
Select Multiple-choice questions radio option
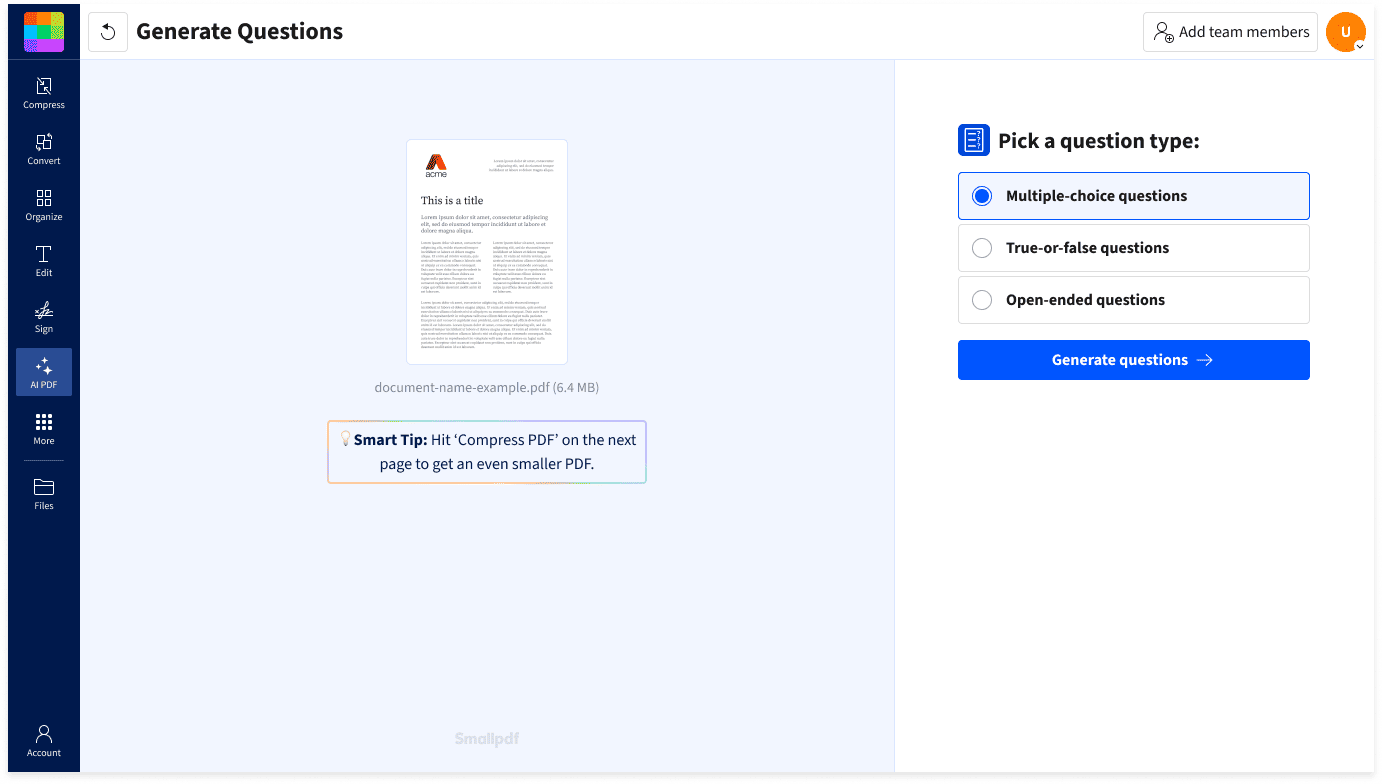point(1134,196)
